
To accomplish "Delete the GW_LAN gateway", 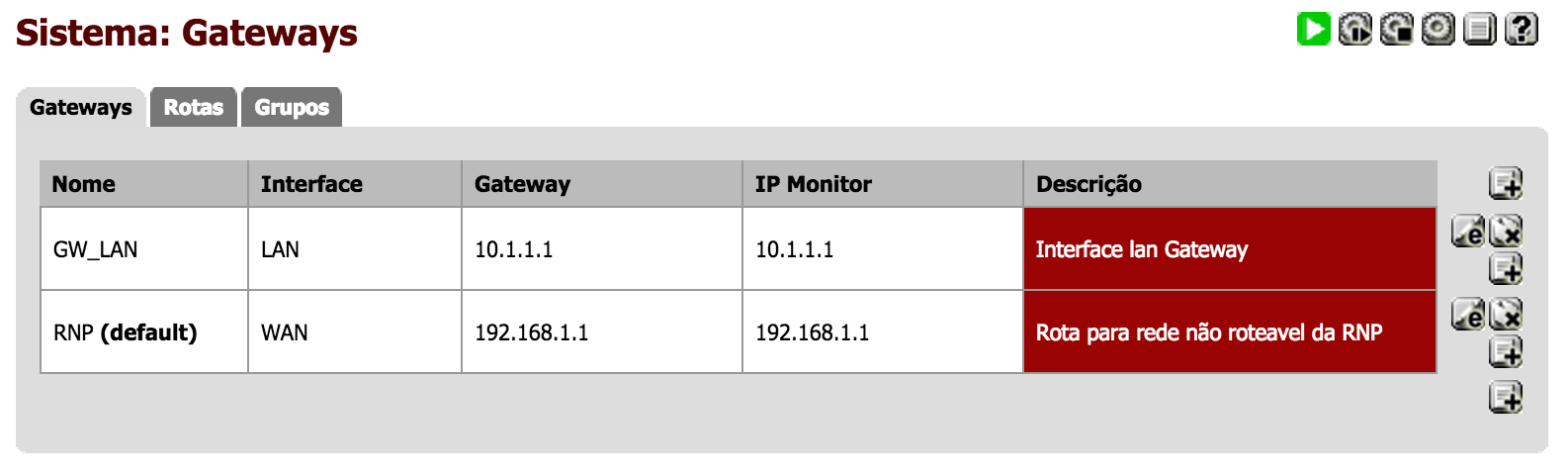I will click(x=1506, y=232).
